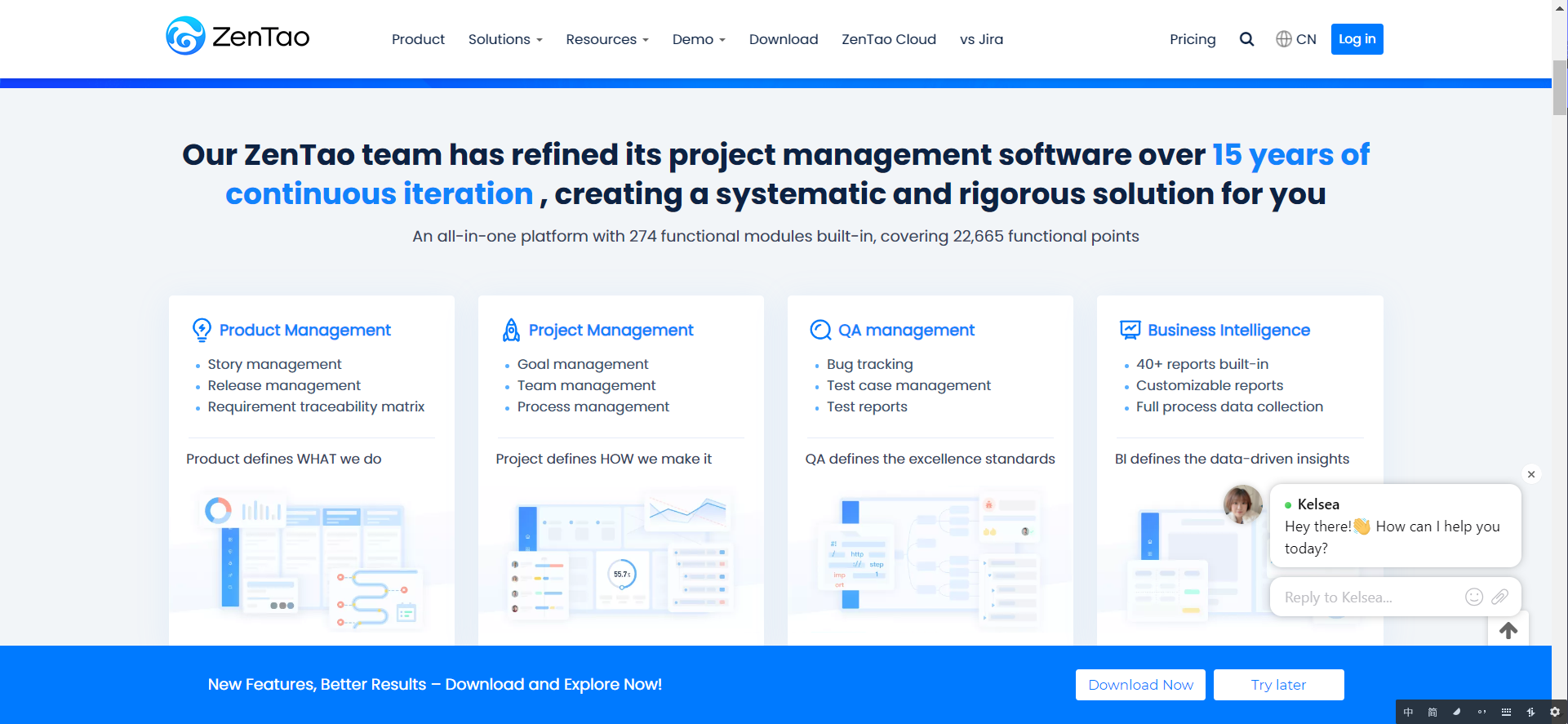Click 'Story management' list item
This screenshot has height=724, width=1568.
point(274,364)
